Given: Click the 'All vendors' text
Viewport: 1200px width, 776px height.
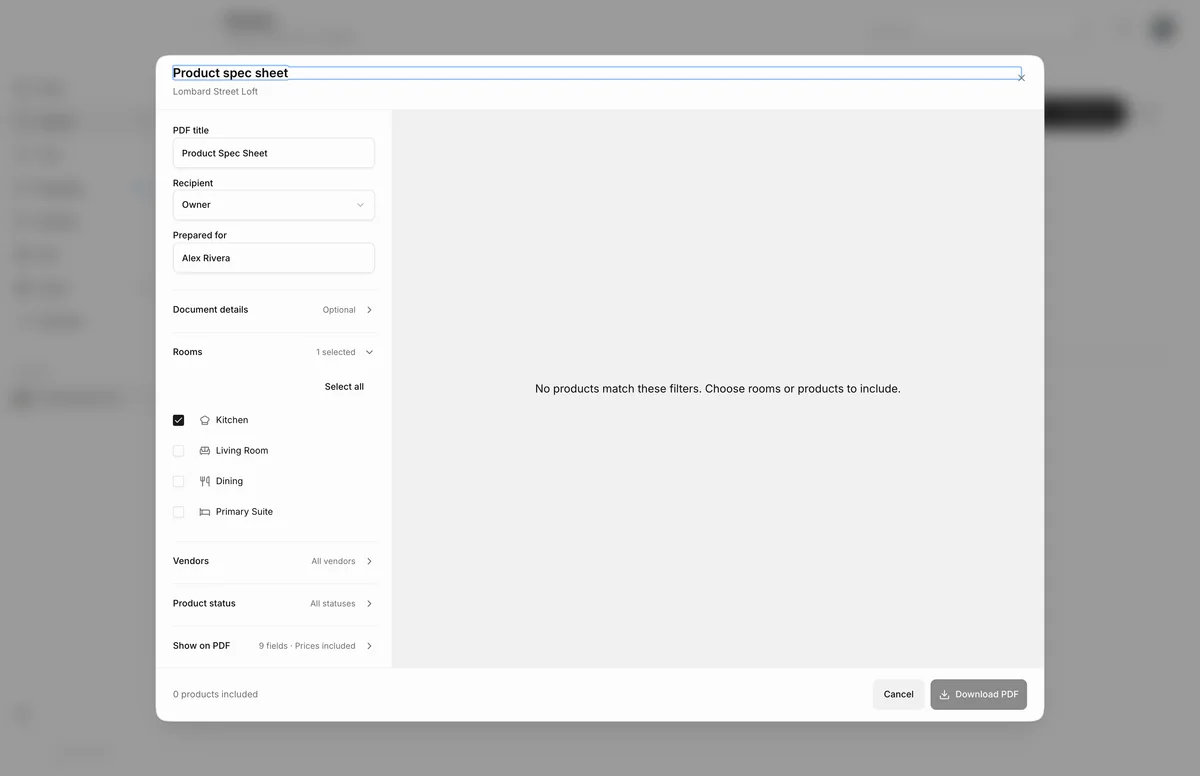Looking at the screenshot, I should coord(333,561).
